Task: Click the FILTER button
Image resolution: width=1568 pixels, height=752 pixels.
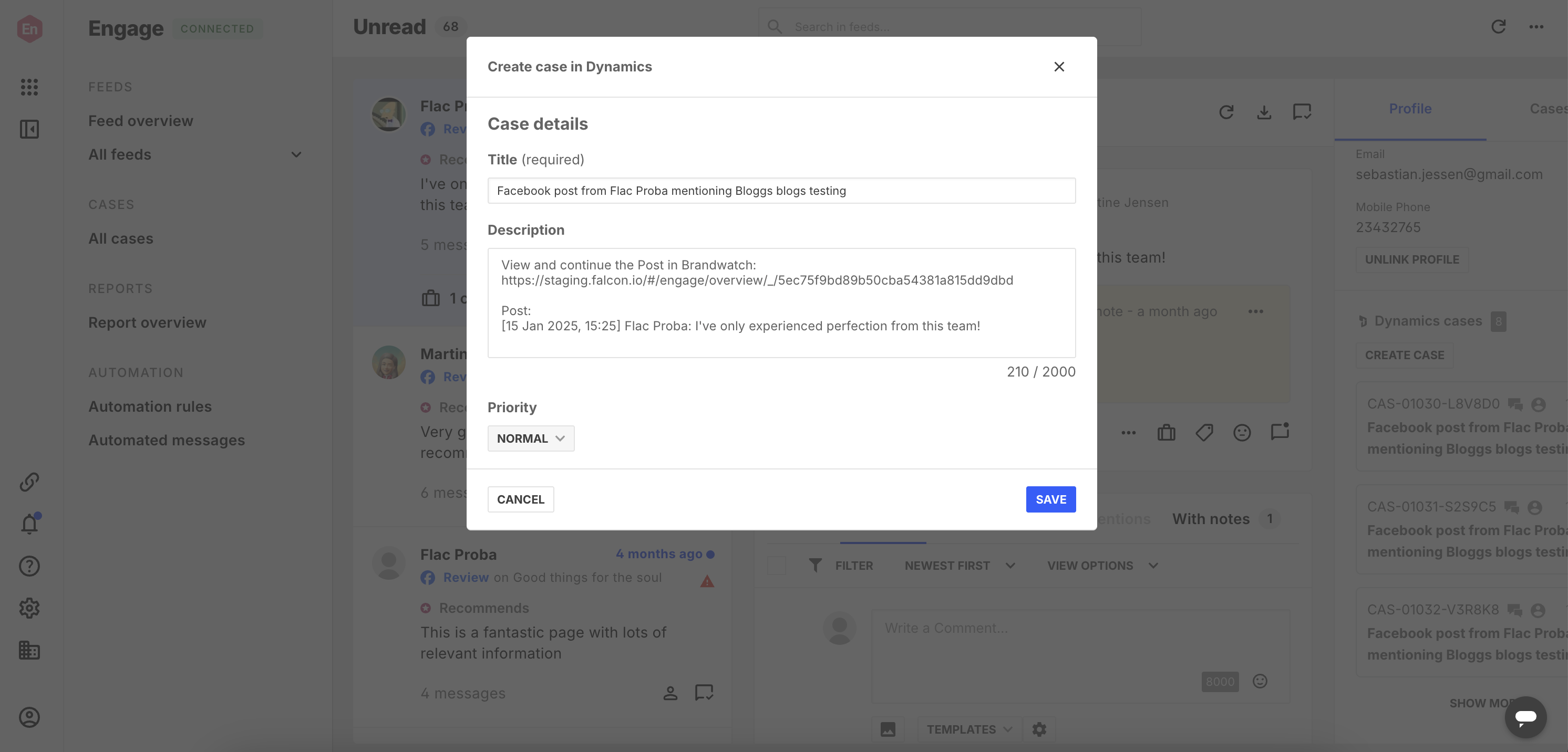Action: [x=841, y=566]
